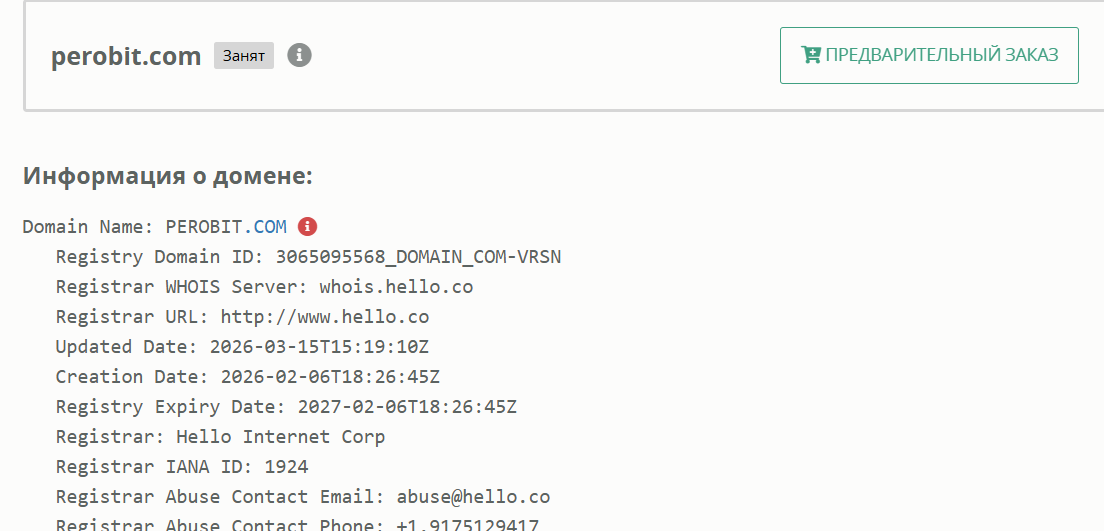1104x531 pixels.
Task: Click the gray info icon beside Занят
Action: (299, 55)
